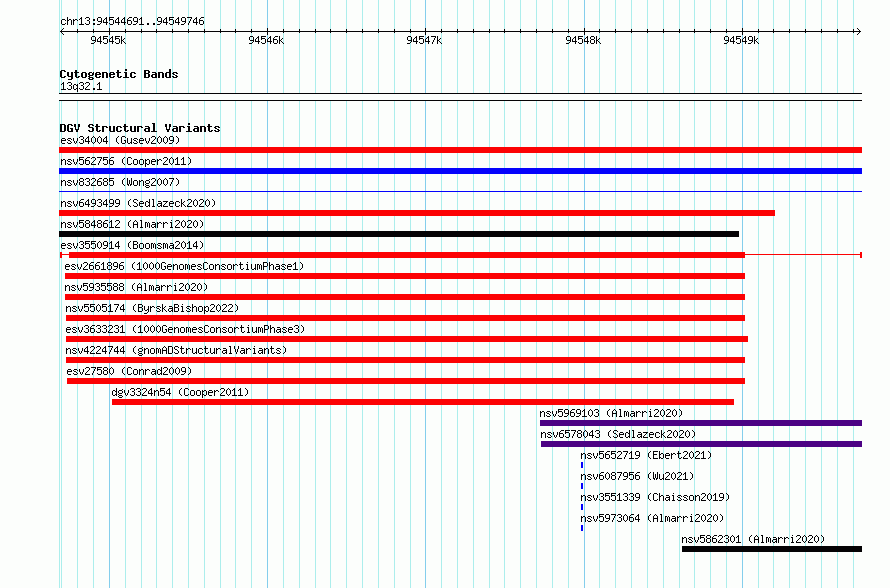Image resolution: width=890 pixels, height=588 pixels.
Task: Click the ruler's left arrowhead
Action: 62,31
